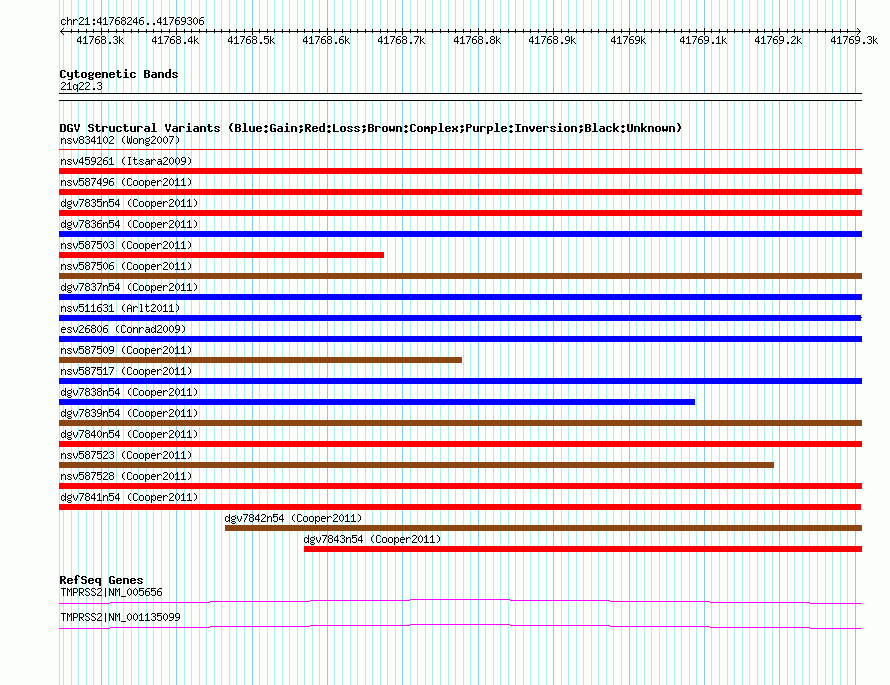Open nsv587496 (Cooper2011) variant label
Image resolution: width=890 pixels, height=685 pixels.
tap(126, 182)
